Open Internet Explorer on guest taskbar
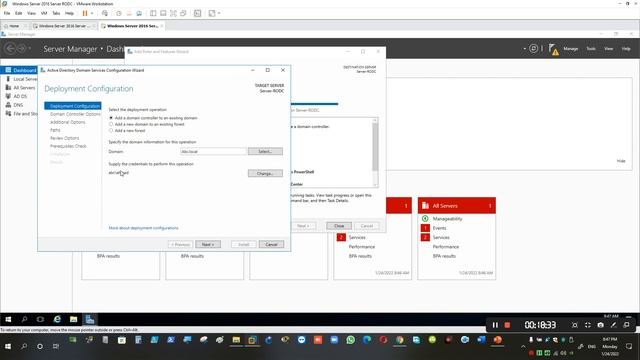The image size is (640, 360). [57, 319]
